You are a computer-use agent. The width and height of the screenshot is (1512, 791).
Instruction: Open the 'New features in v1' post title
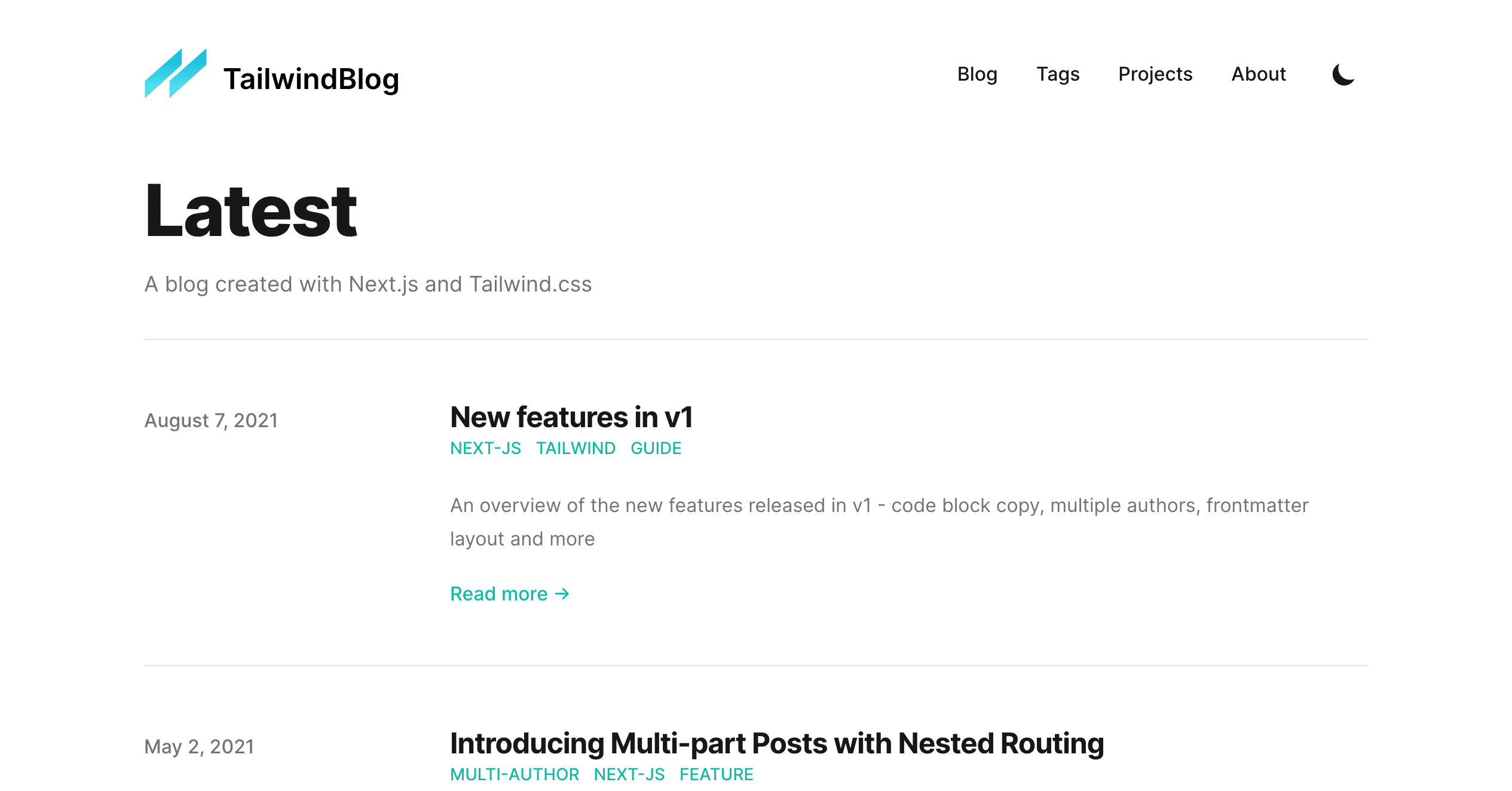[571, 416]
